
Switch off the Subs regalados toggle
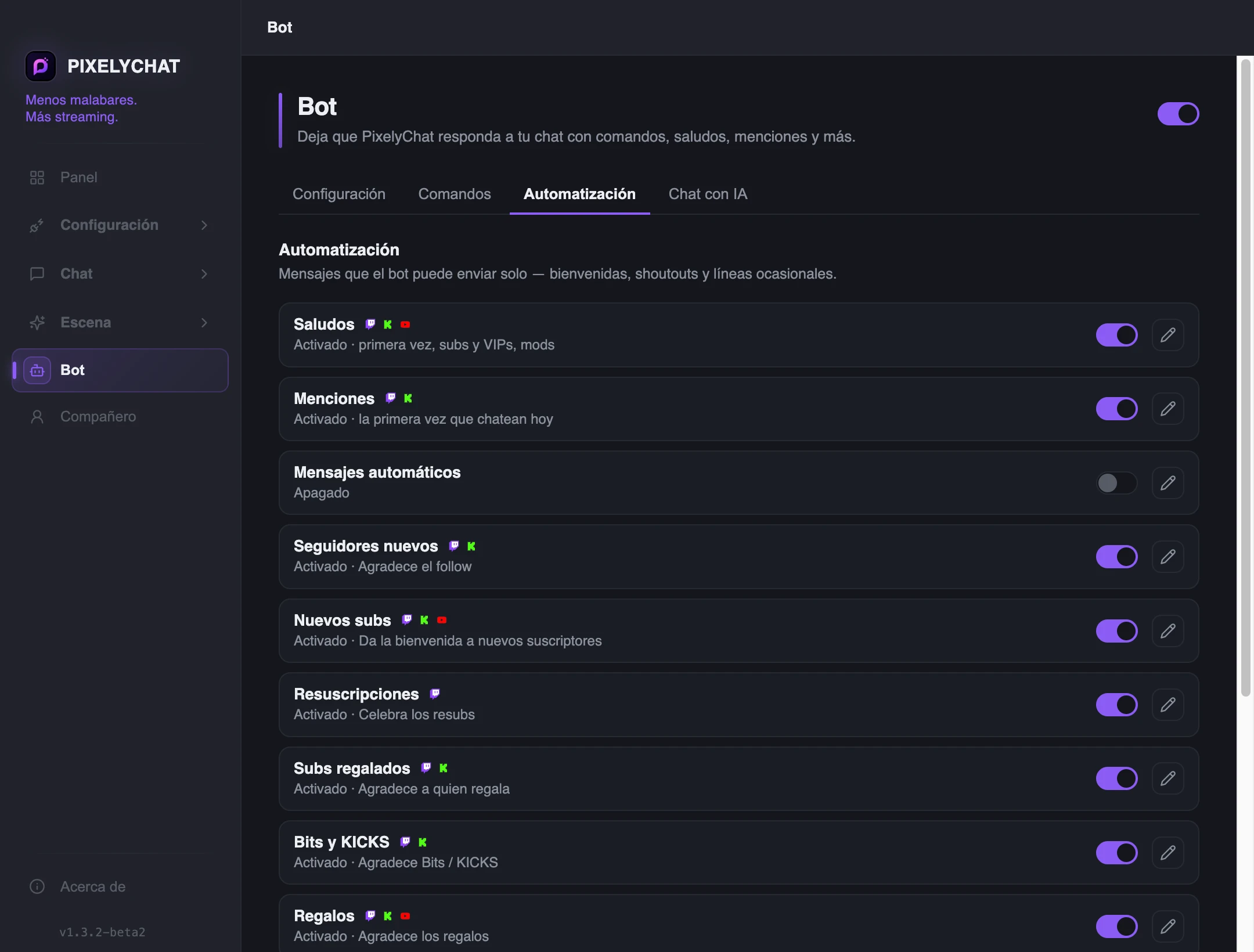coord(1116,778)
